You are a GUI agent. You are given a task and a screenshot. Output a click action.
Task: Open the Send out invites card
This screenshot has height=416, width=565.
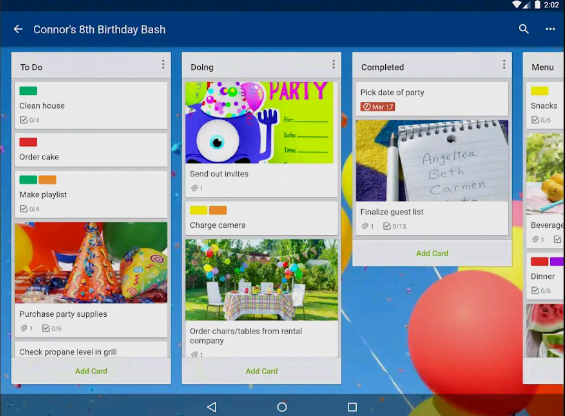[262, 140]
